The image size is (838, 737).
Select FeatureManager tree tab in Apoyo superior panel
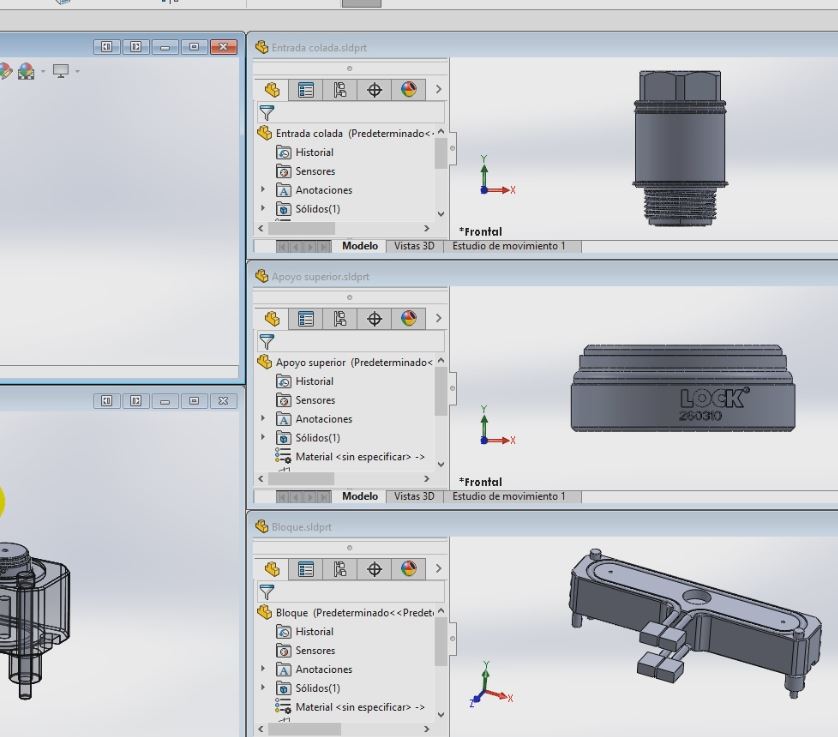tap(272, 319)
